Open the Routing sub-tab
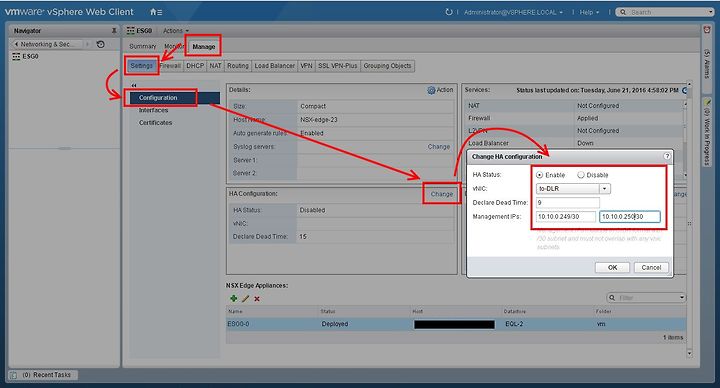This screenshot has width=720, height=388. [238, 66]
